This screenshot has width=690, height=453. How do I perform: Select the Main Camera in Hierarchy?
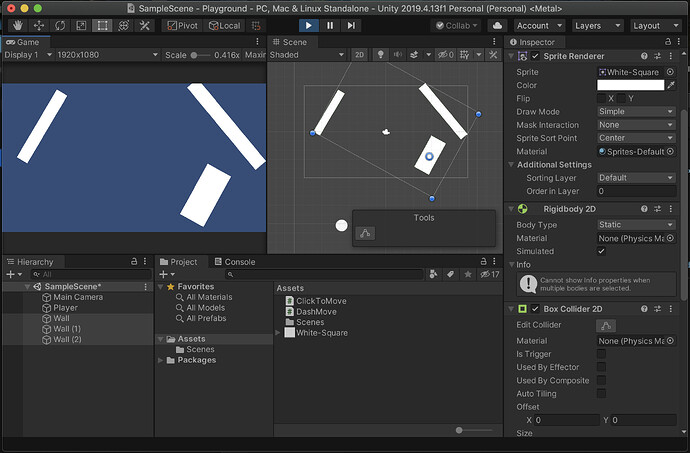coord(77,297)
